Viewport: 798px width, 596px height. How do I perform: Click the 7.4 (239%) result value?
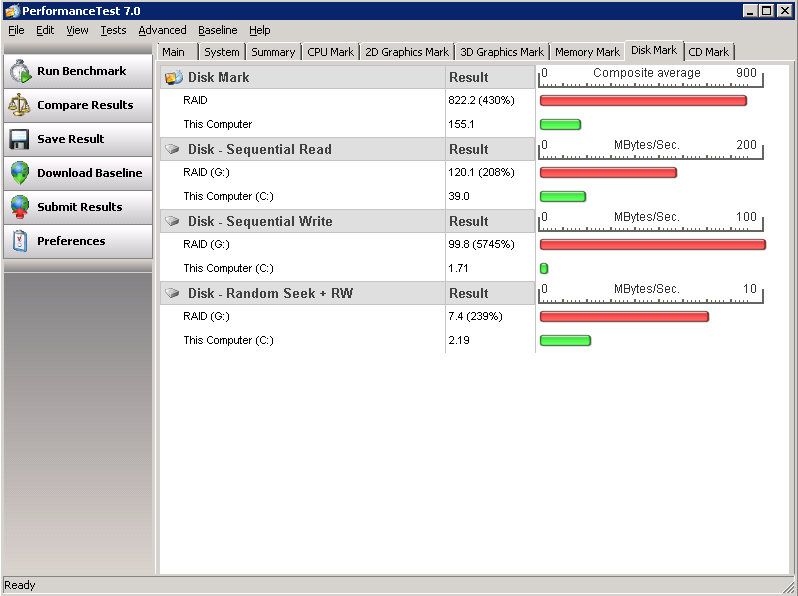[x=475, y=317]
